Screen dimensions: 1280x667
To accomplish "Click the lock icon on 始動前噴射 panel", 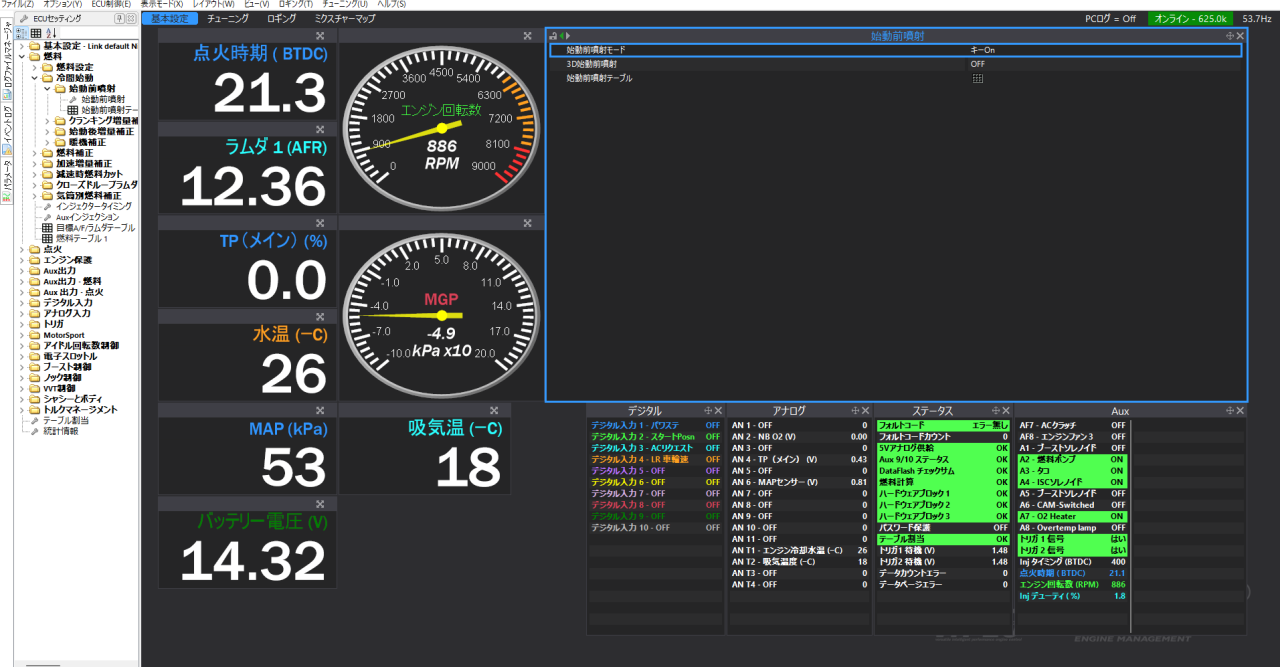I will [x=553, y=36].
